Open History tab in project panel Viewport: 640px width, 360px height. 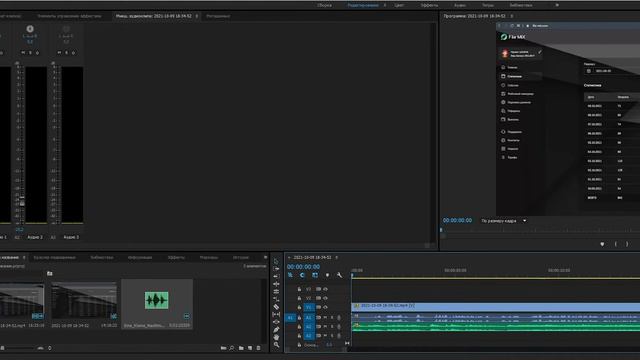pos(240,258)
